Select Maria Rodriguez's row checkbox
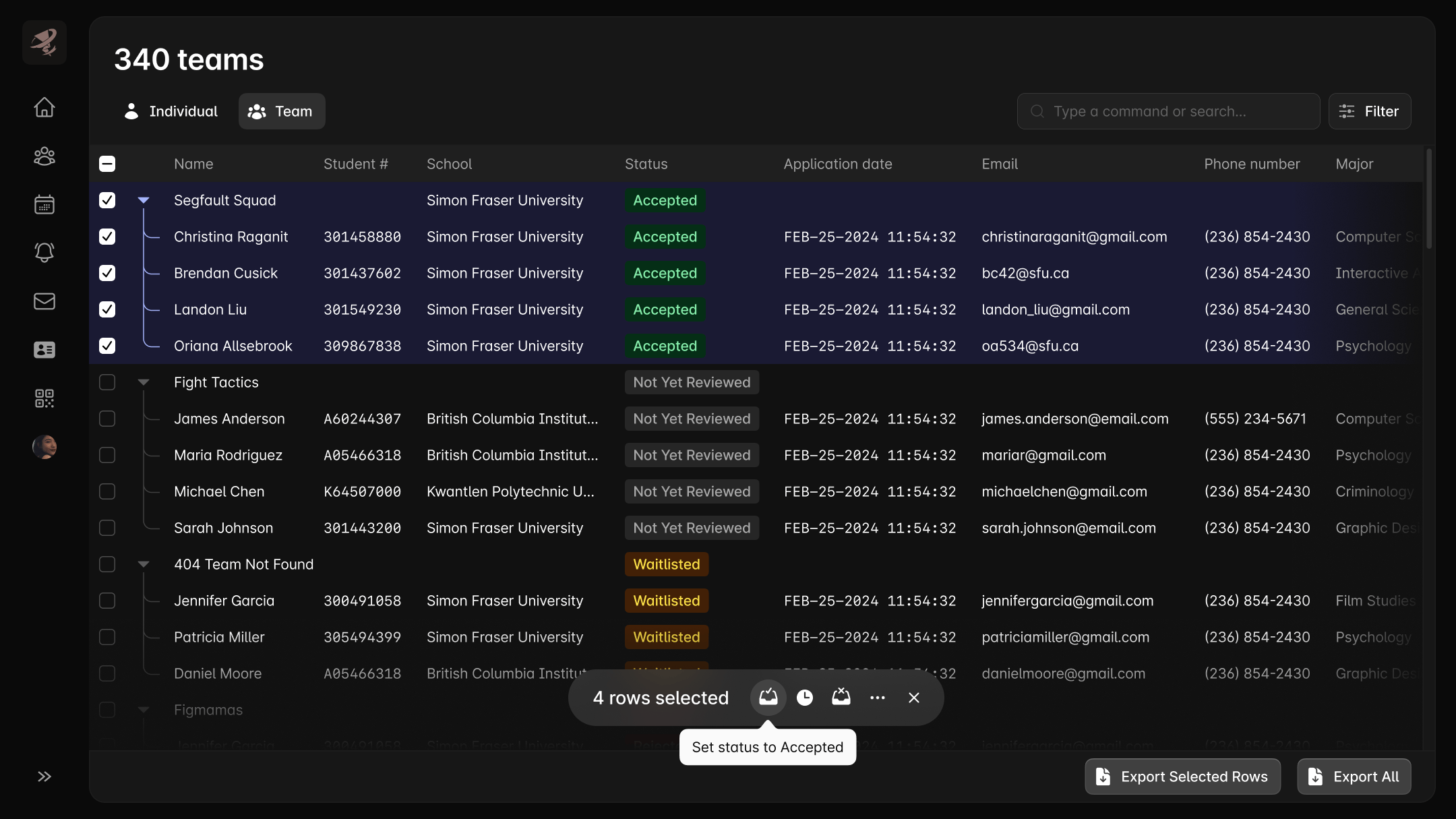The height and width of the screenshot is (819, 1456). pyautogui.click(x=107, y=455)
